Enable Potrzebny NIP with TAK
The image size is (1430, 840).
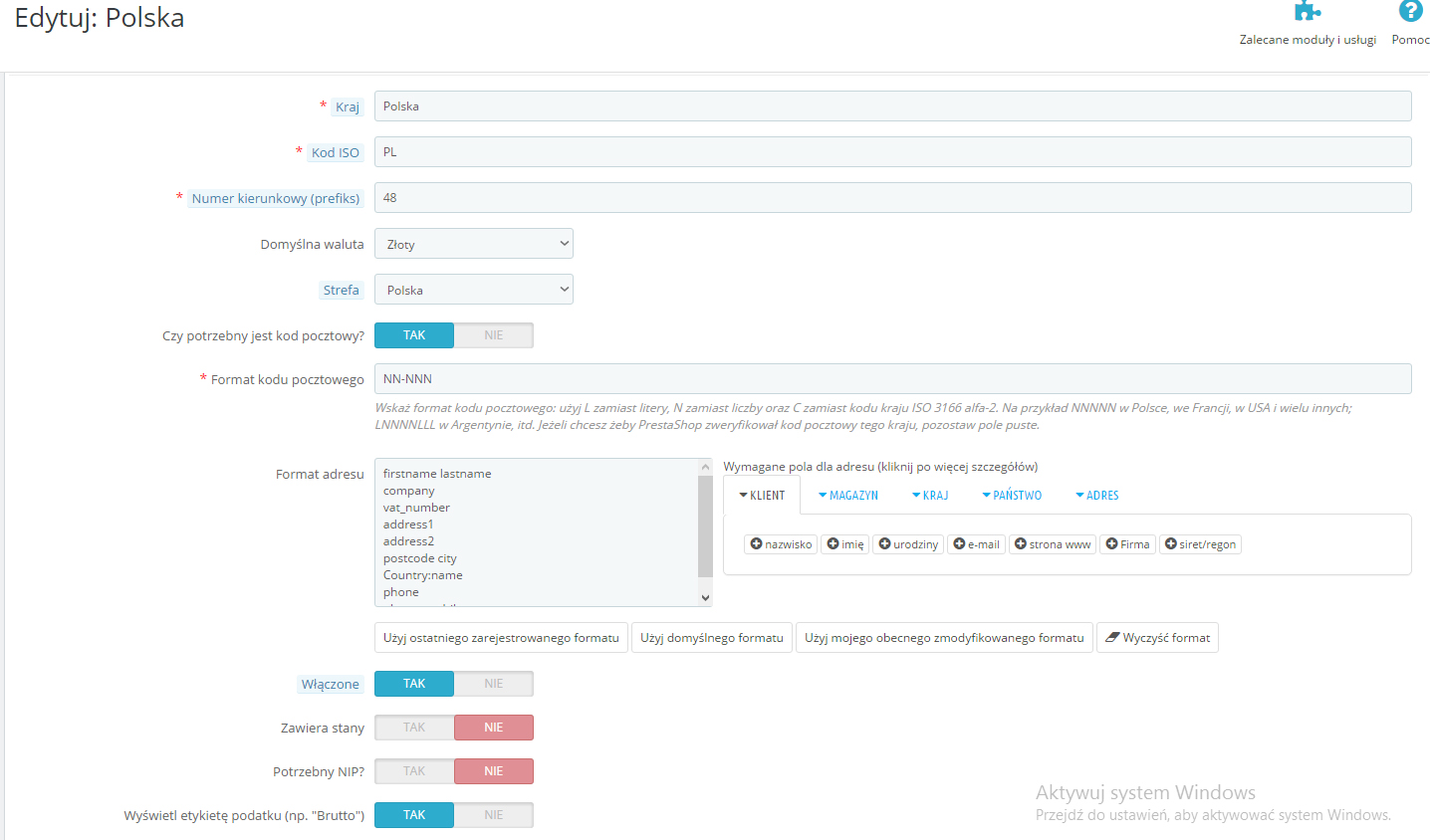click(x=414, y=771)
